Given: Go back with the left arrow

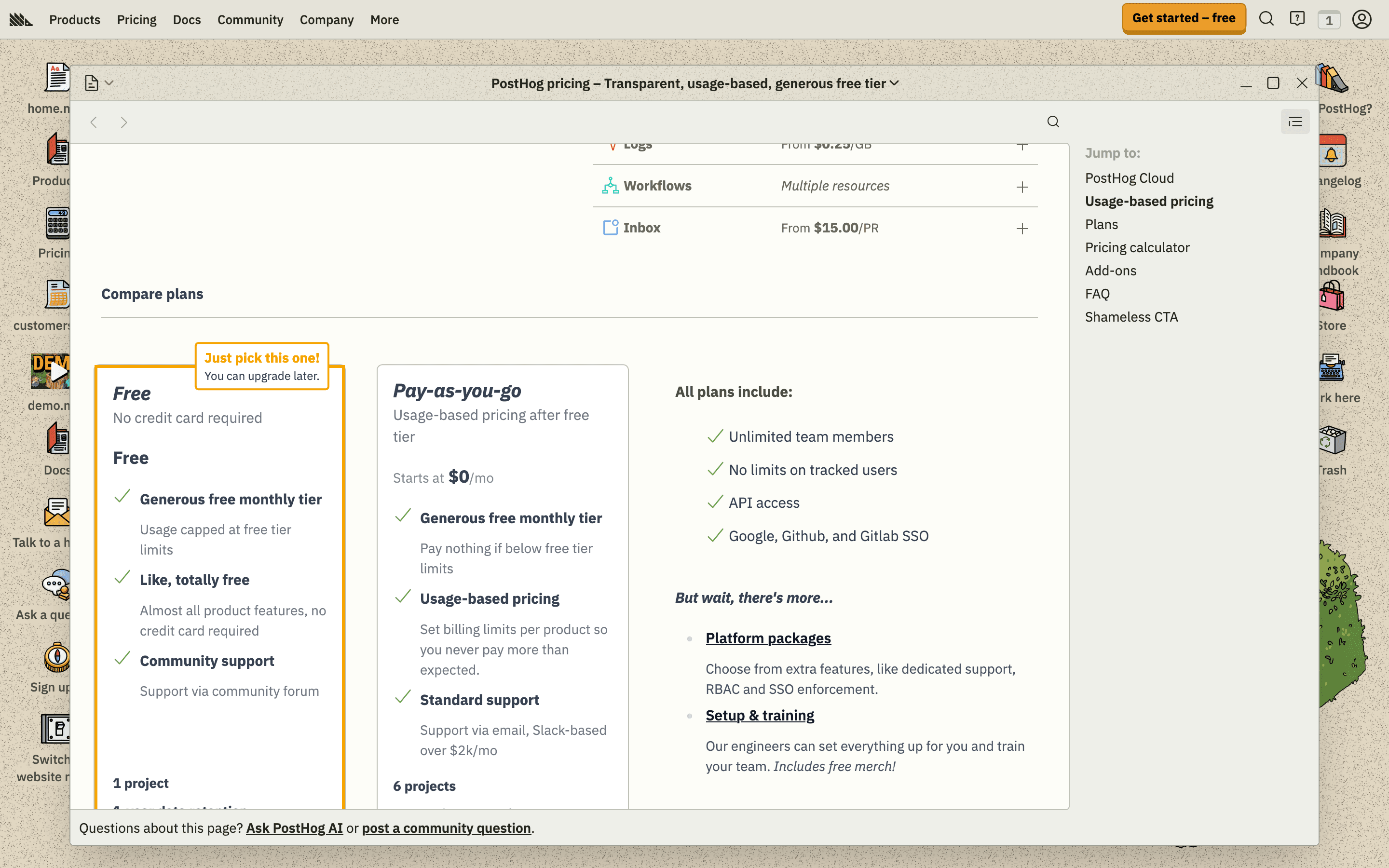Looking at the screenshot, I should pyautogui.click(x=94, y=122).
